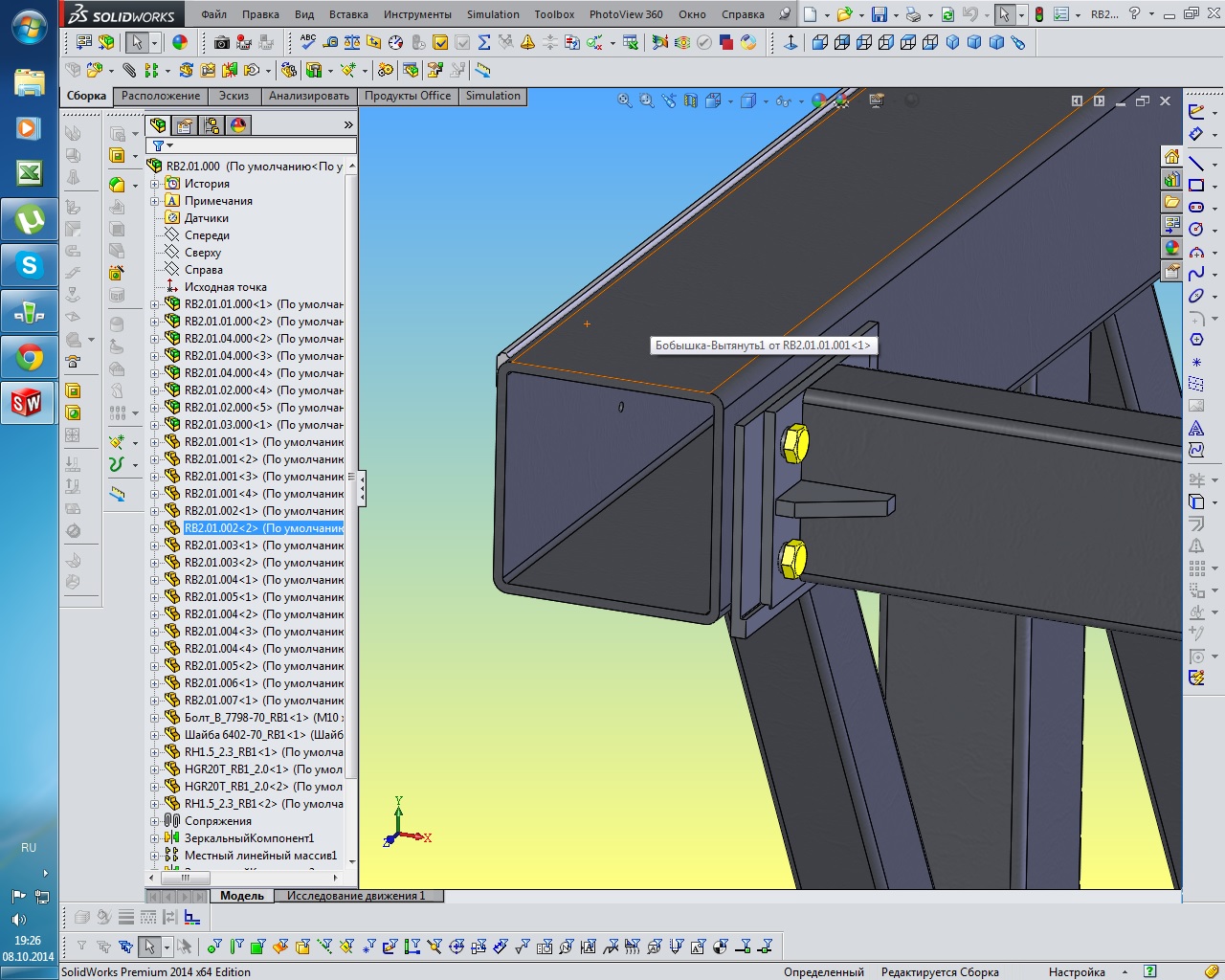Switch to the Эскиз tab
This screenshot has height=980, width=1225.
coord(234,96)
